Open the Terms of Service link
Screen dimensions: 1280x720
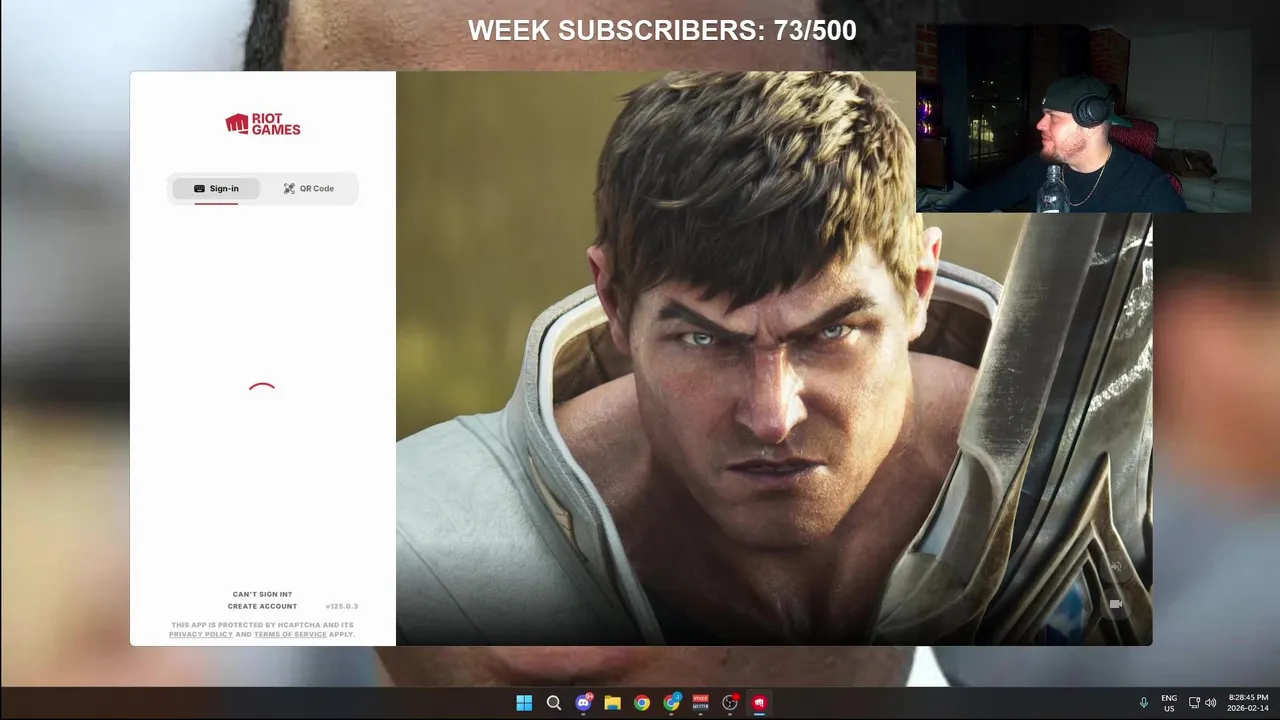pyautogui.click(x=290, y=634)
